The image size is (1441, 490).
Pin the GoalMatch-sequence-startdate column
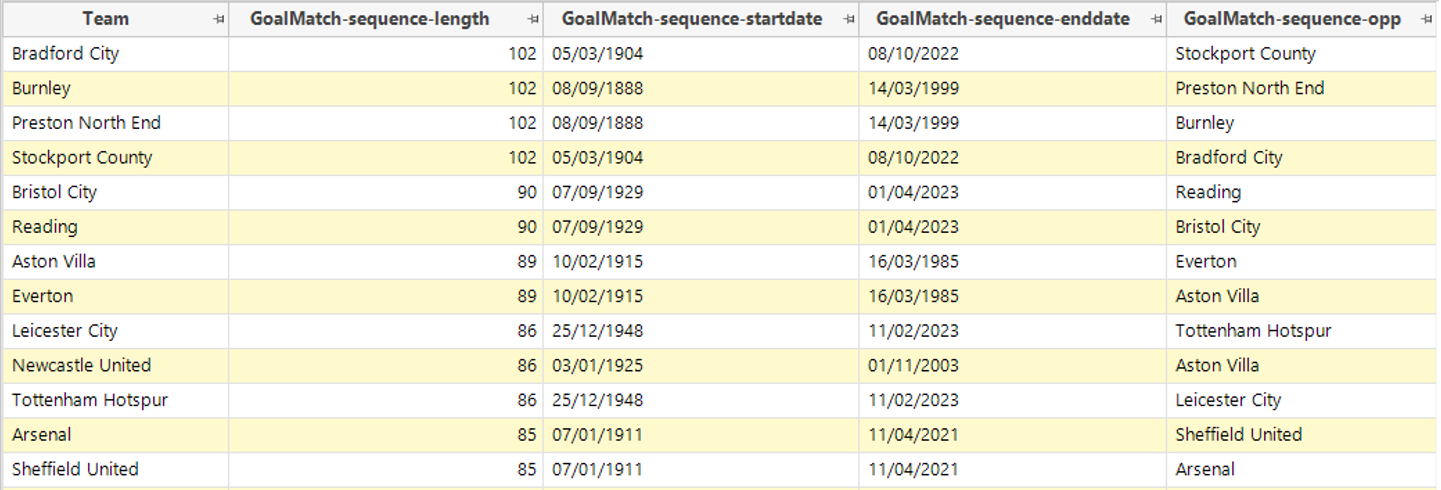pos(849,19)
